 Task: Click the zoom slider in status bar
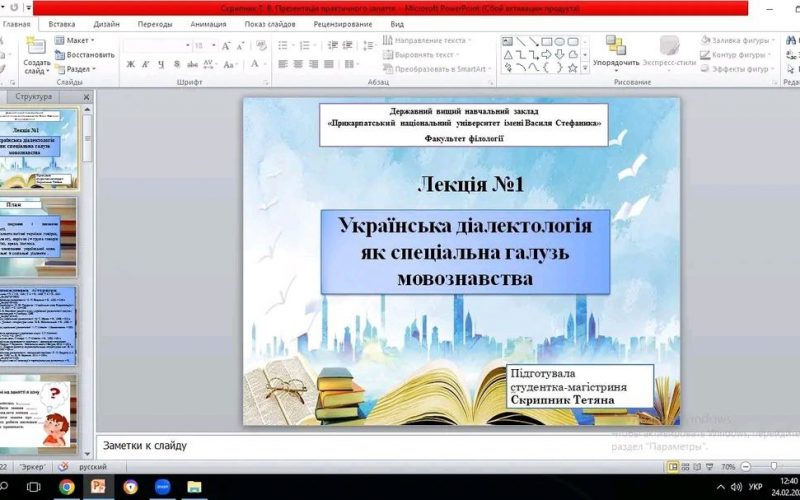point(776,466)
